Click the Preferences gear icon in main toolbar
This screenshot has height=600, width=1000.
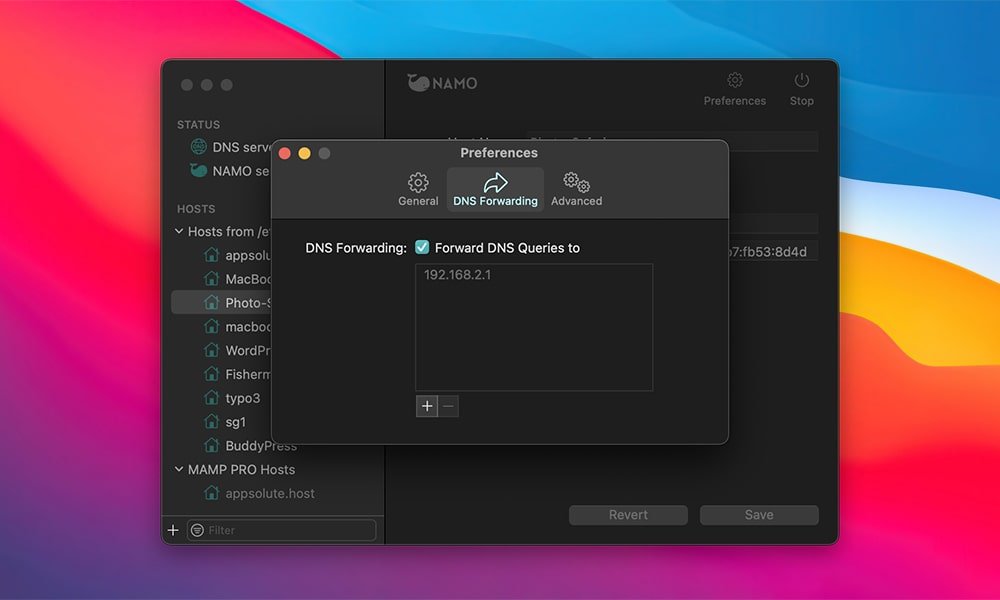pos(735,81)
